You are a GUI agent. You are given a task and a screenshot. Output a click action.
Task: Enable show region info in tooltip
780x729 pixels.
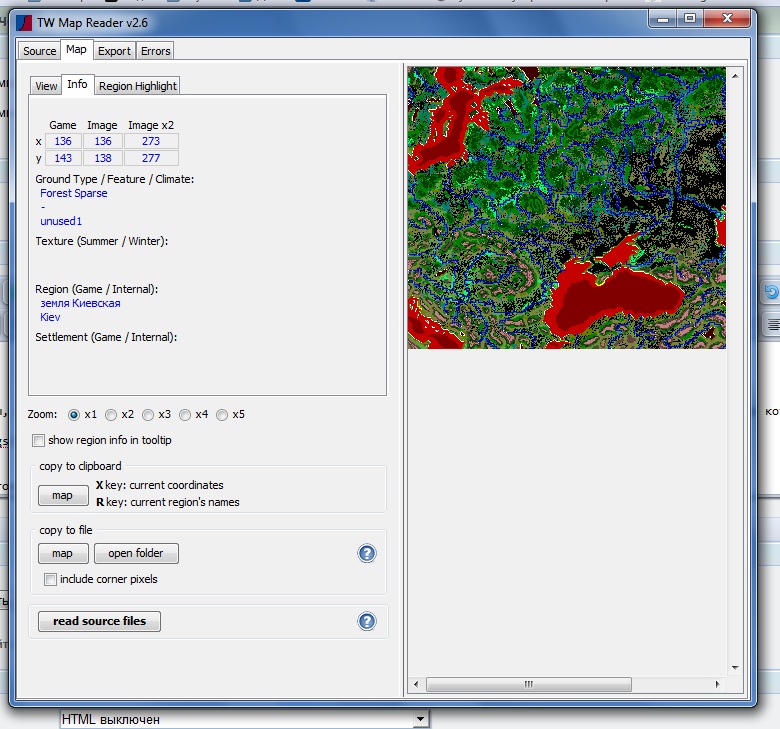point(38,440)
